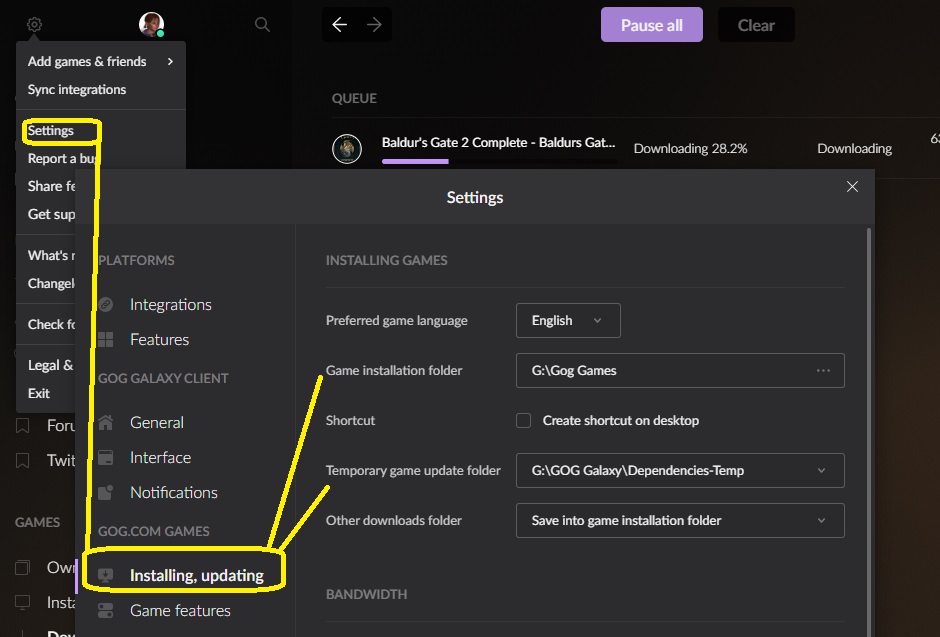This screenshot has width=940, height=637.
Task: Click the Integrations link icon
Action: click(x=106, y=304)
